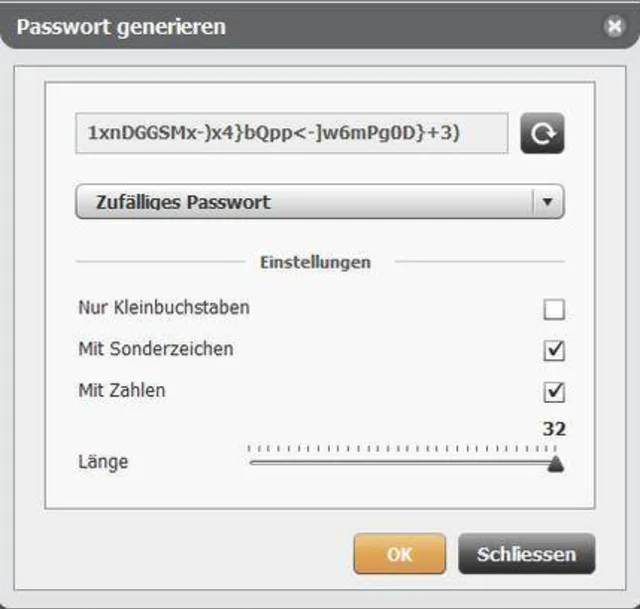This screenshot has height=609, width=640.
Task: Close the Passwort generieren dialog with X
Action: coord(614,27)
